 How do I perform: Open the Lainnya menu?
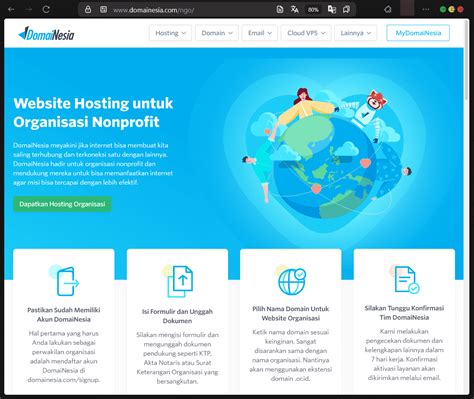pyautogui.click(x=356, y=33)
